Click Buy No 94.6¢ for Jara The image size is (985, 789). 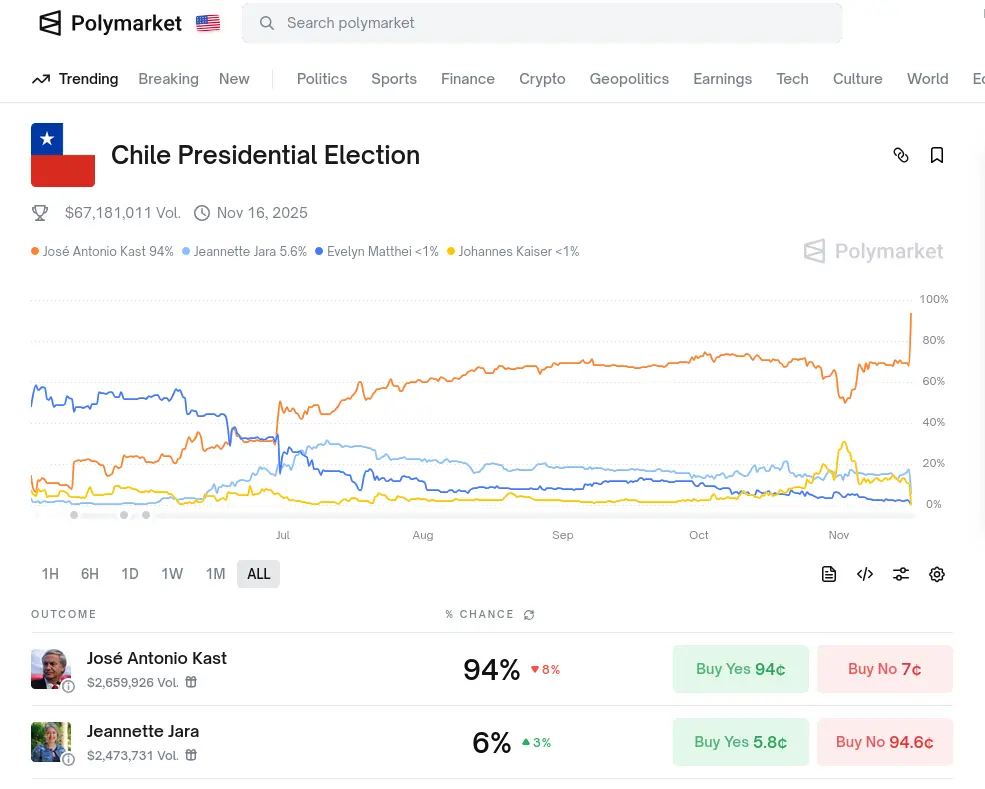[884, 742]
